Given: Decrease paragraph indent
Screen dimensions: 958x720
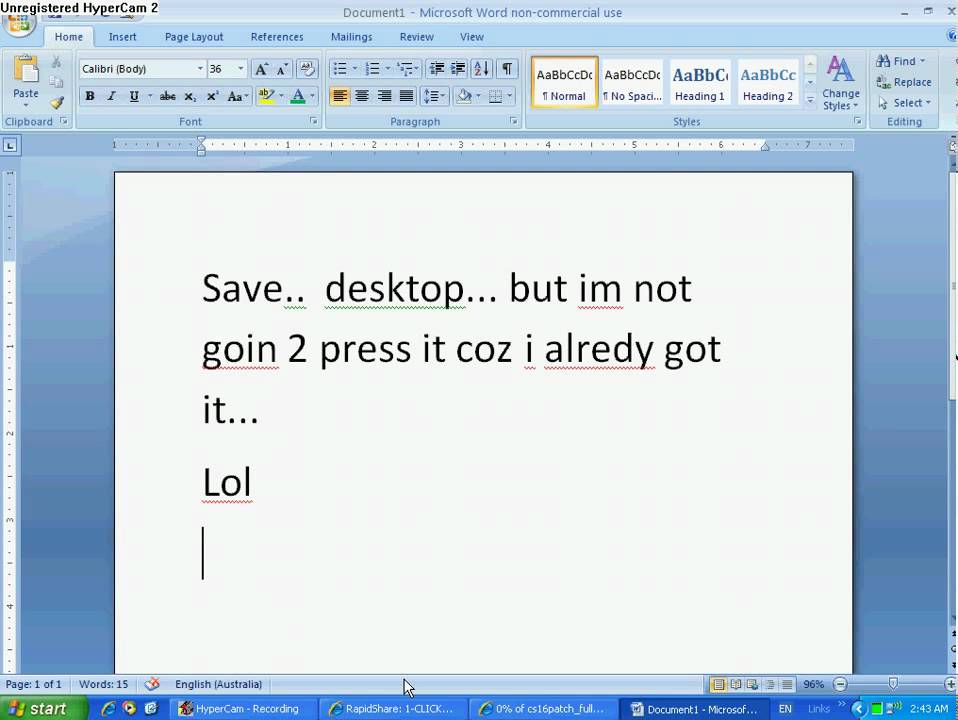Looking at the screenshot, I should [x=436, y=69].
